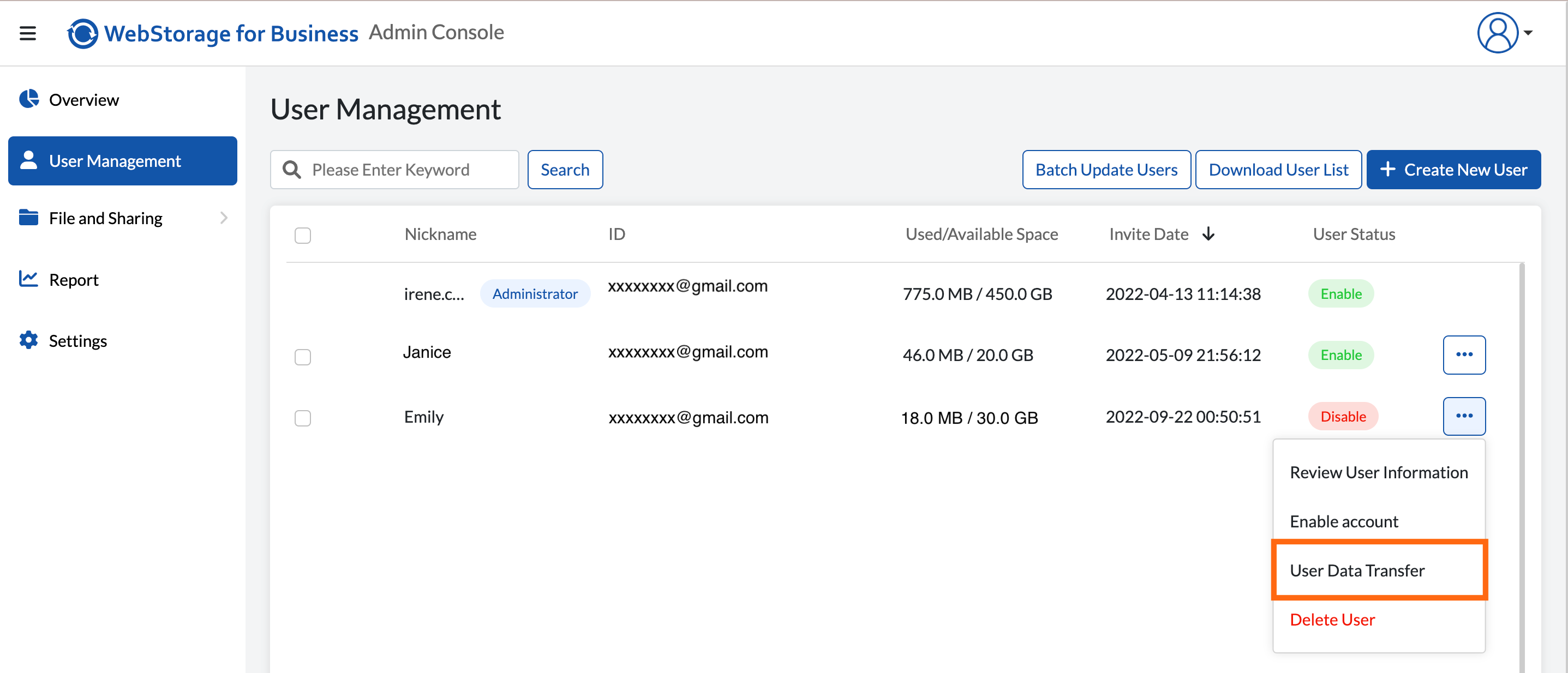Select User Data Transfer menu option
This screenshot has height=673, width=1568.
1379,570
